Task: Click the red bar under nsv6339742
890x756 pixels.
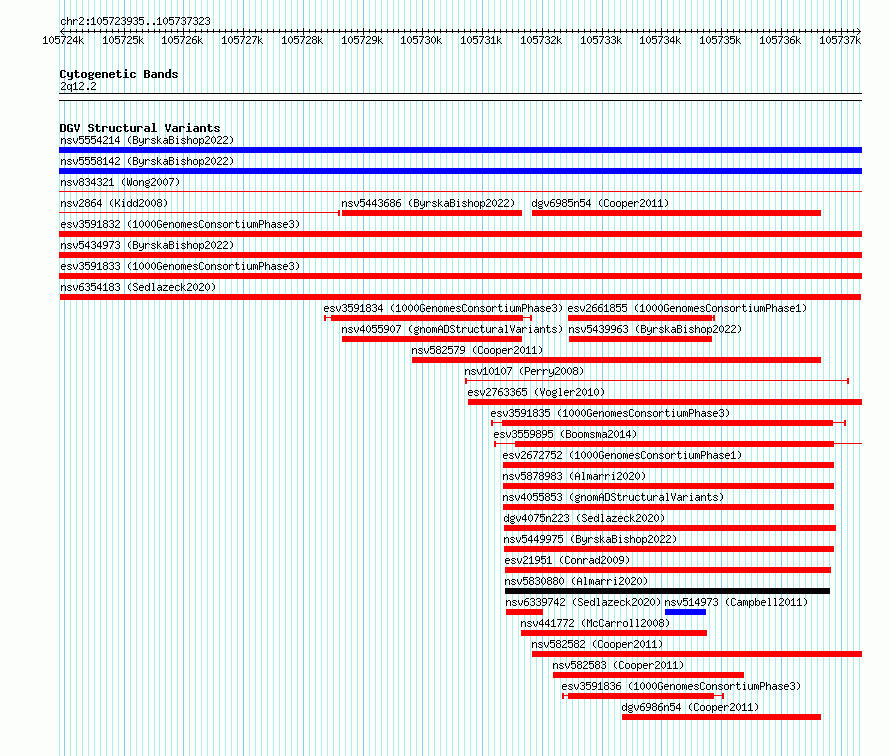Action: 524,612
